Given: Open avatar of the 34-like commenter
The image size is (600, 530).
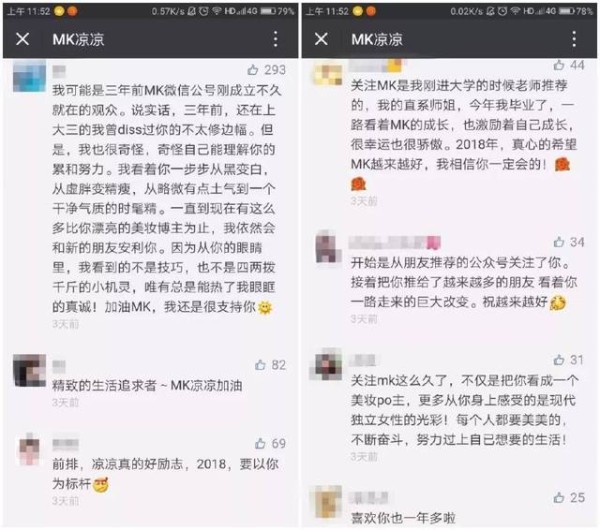Looking at the screenshot, I should (328, 247).
